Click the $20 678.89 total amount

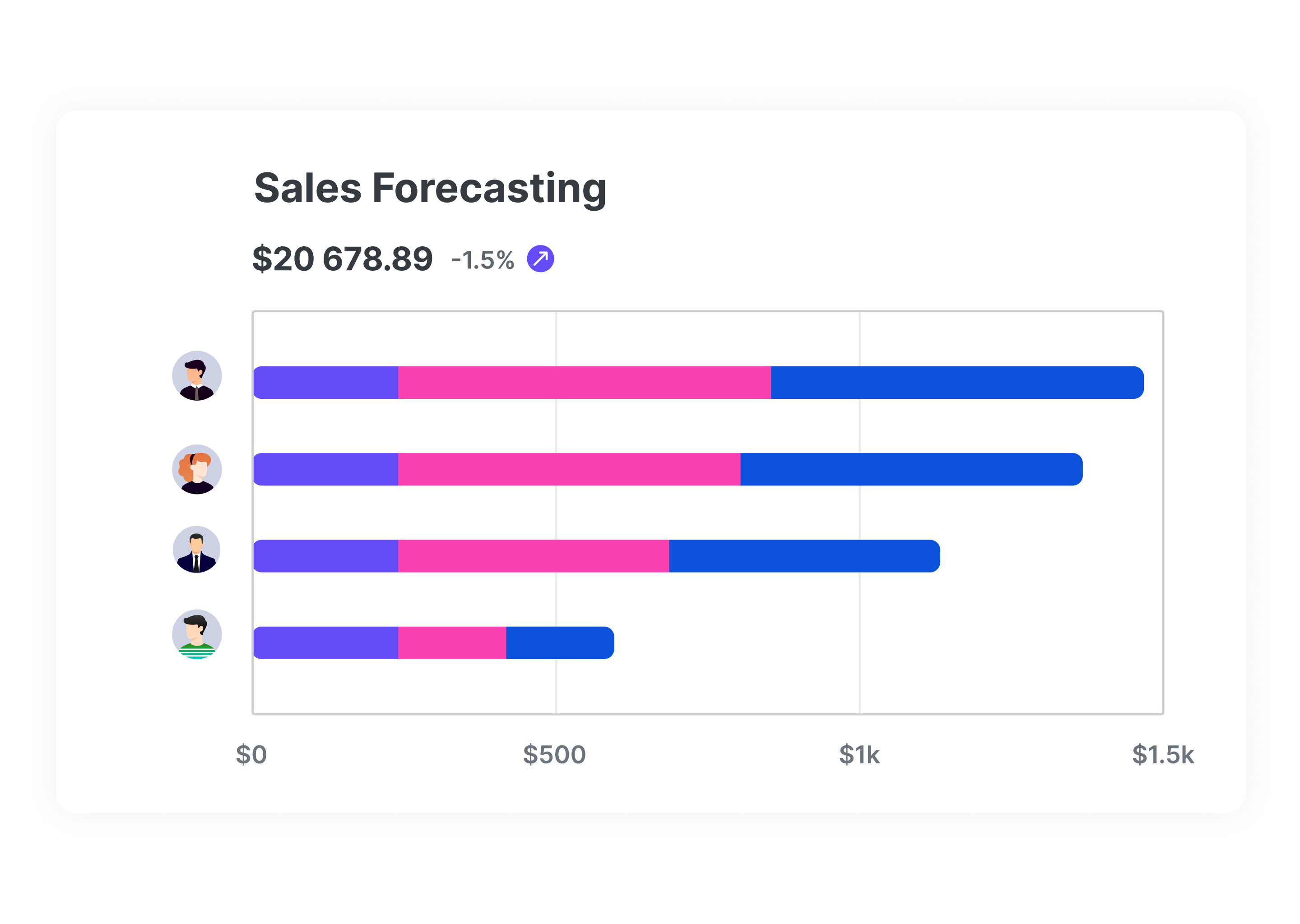click(343, 259)
